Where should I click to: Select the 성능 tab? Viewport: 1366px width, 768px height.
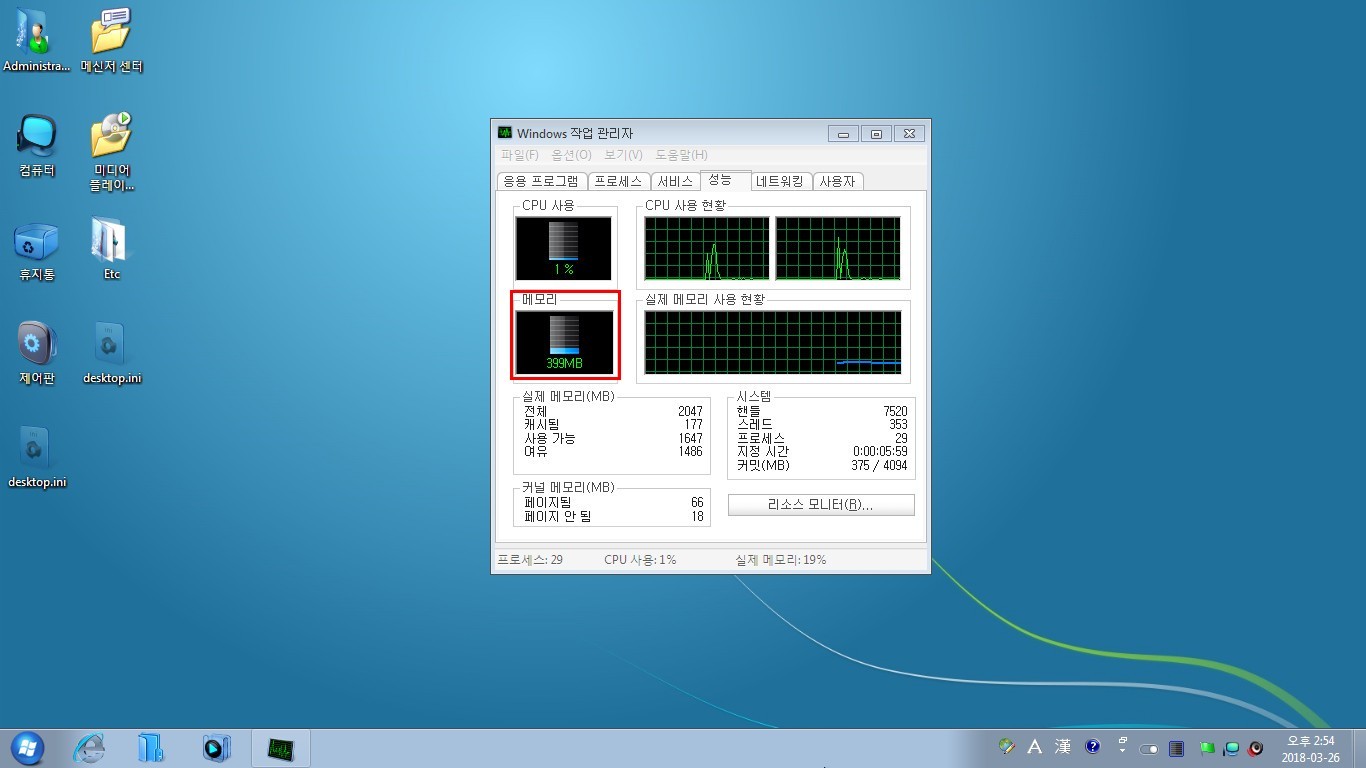pos(724,179)
